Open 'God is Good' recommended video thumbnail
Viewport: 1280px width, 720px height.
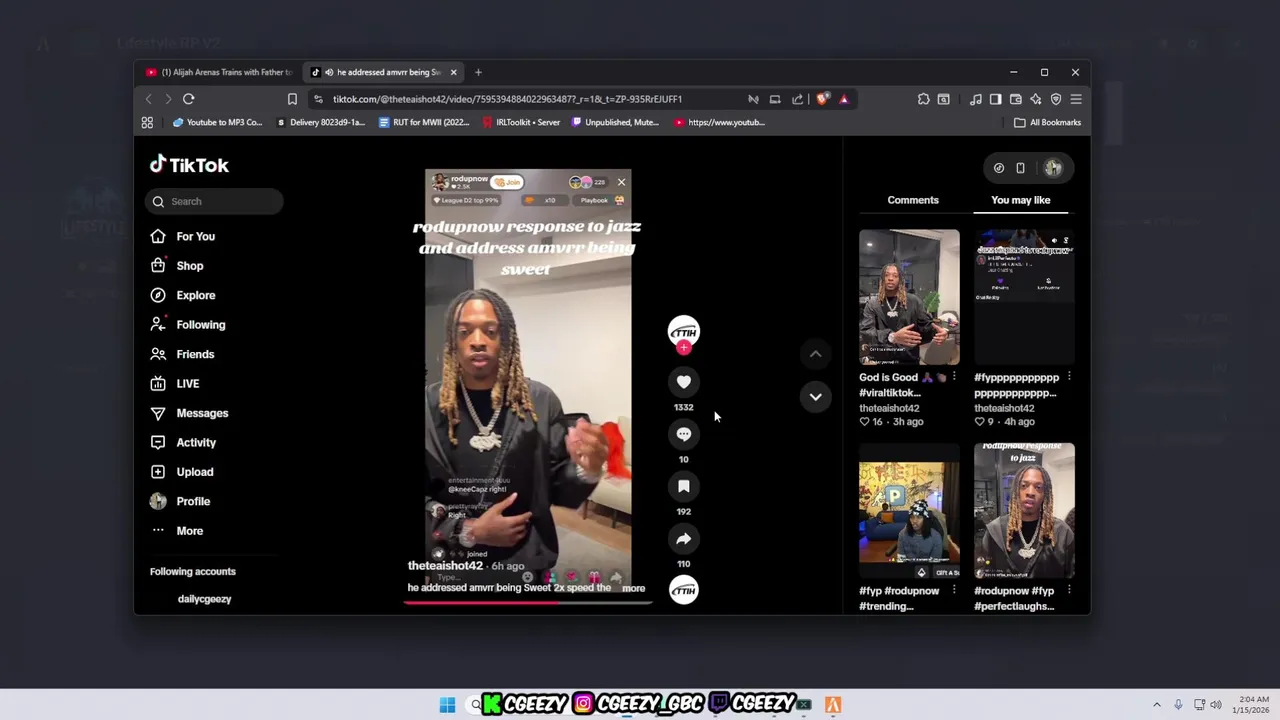click(x=909, y=297)
